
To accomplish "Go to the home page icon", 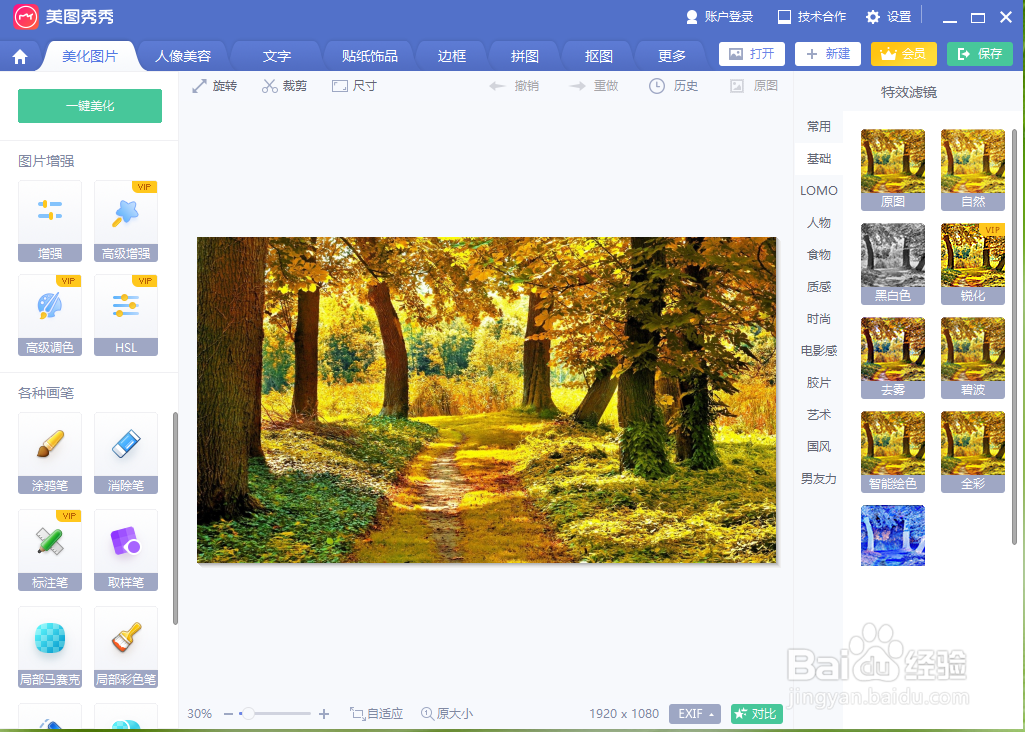I will (20, 57).
